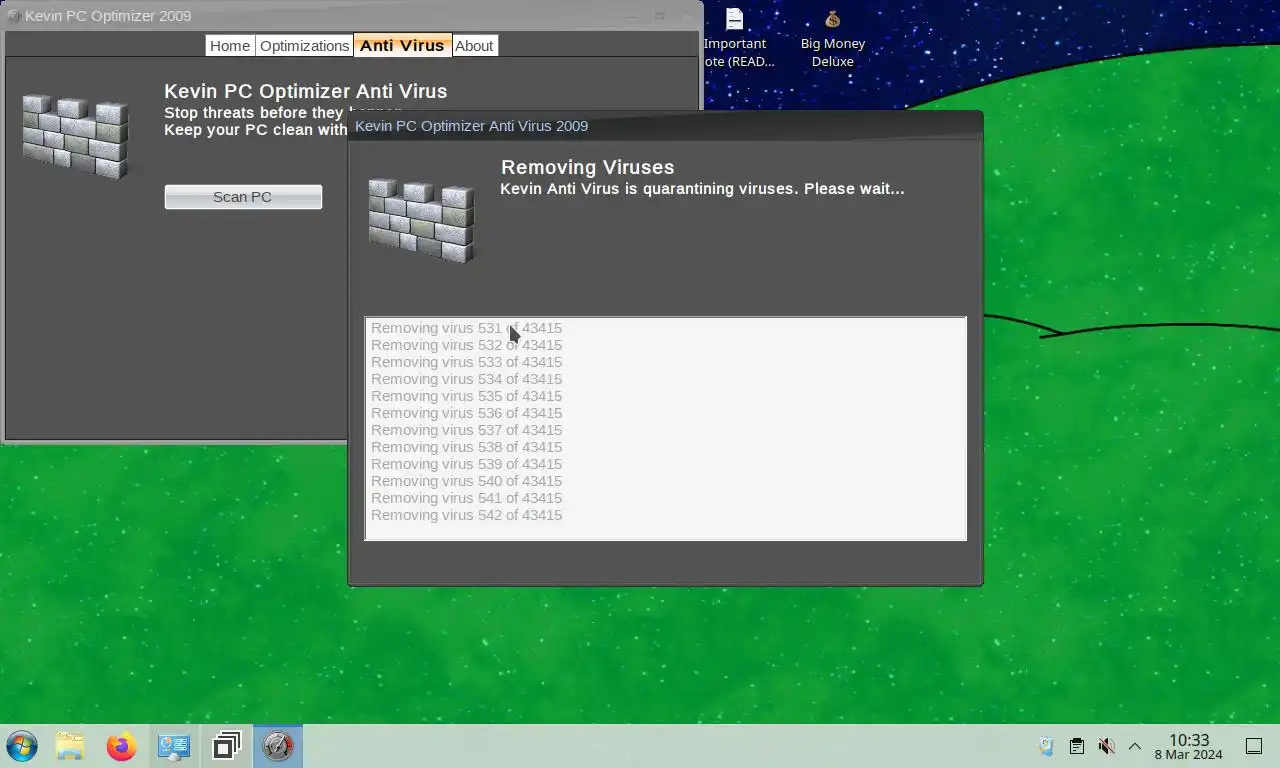Open the clock showing 10:33
Viewport: 1280px width, 768px height.
(1189, 746)
